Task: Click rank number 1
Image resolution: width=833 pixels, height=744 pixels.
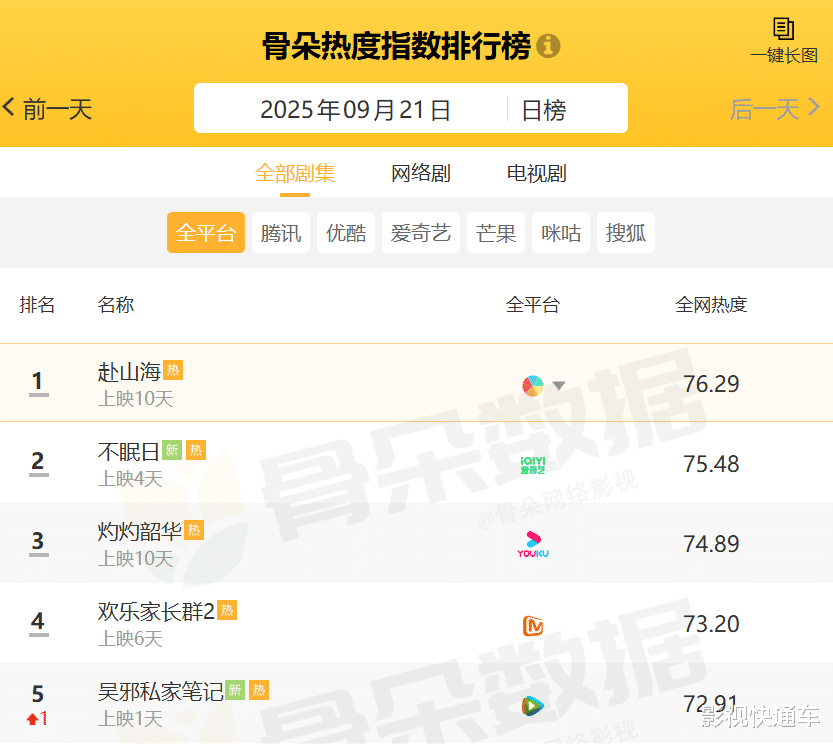Action: 38,381
